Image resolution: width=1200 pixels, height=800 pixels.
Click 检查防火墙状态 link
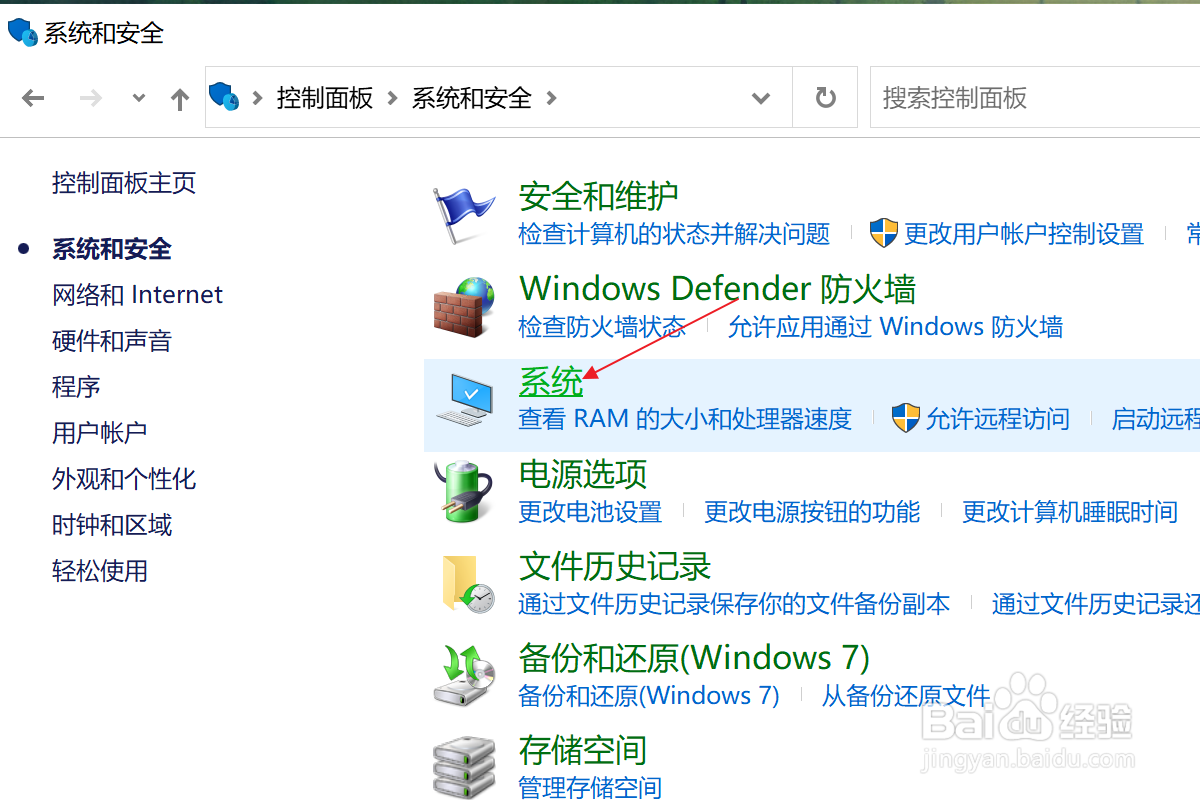pos(602,326)
